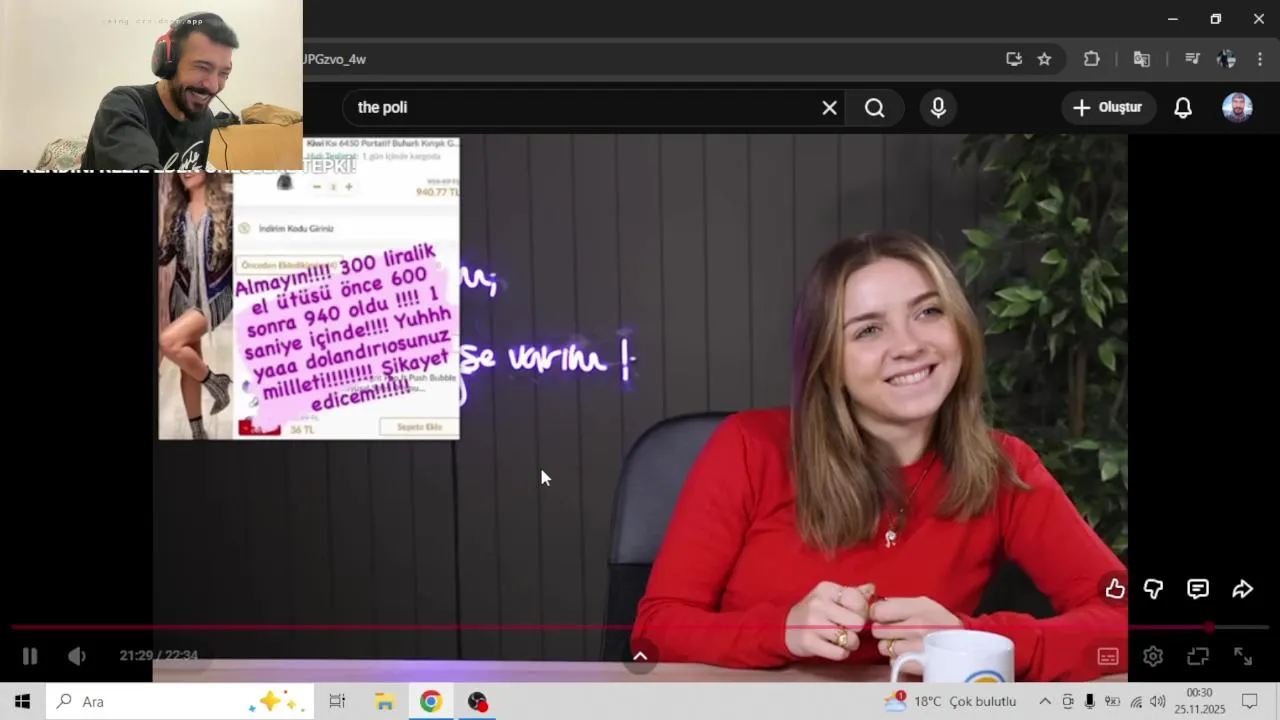Image resolution: width=1280 pixels, height=720 pixels.
Task: Click the taskbar Ara search box
Action: pos(180,701)
